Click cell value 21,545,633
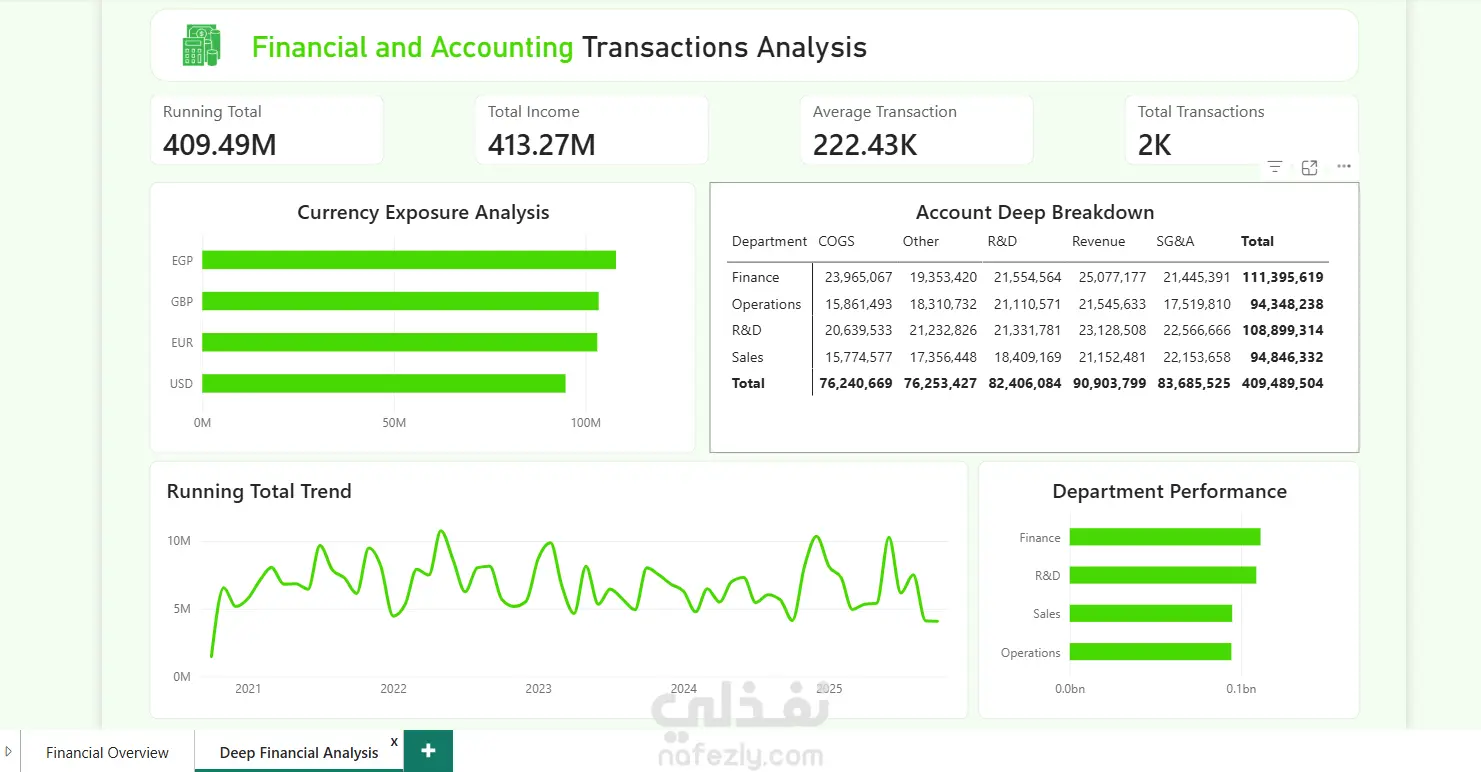1481x772 pixels. pos(1112,304)
